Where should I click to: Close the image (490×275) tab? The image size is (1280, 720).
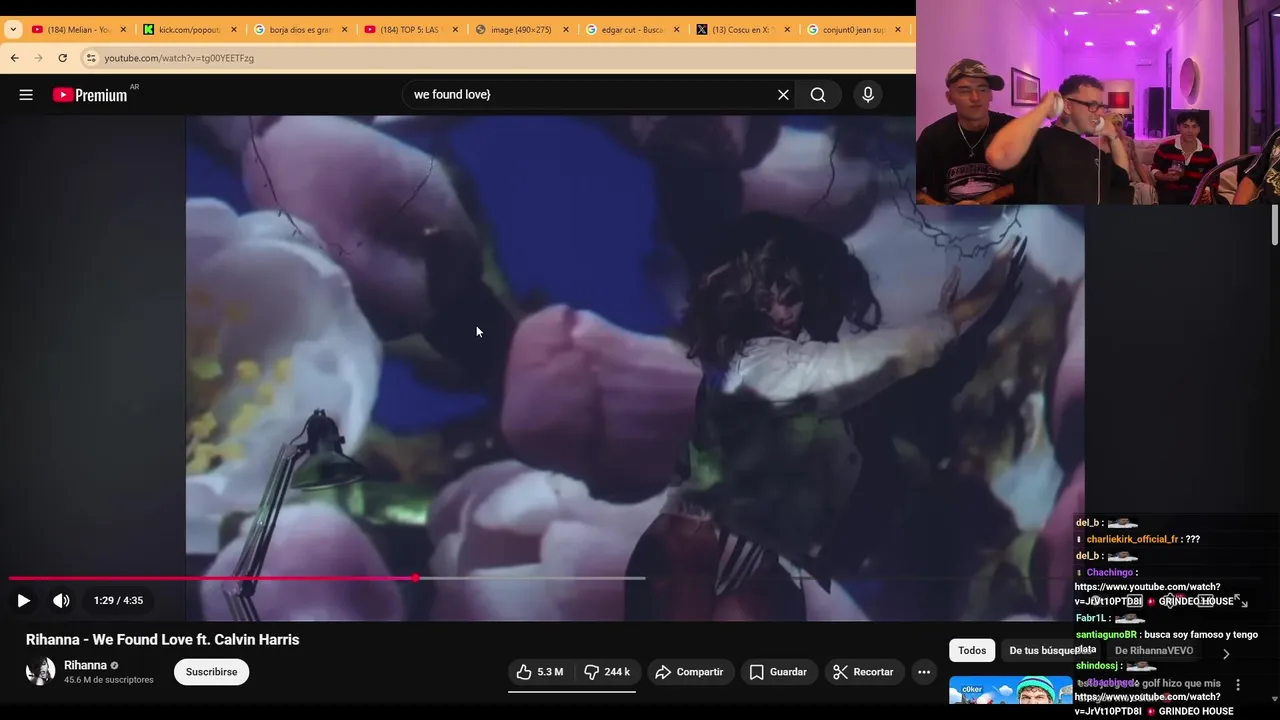click(566, 30)
